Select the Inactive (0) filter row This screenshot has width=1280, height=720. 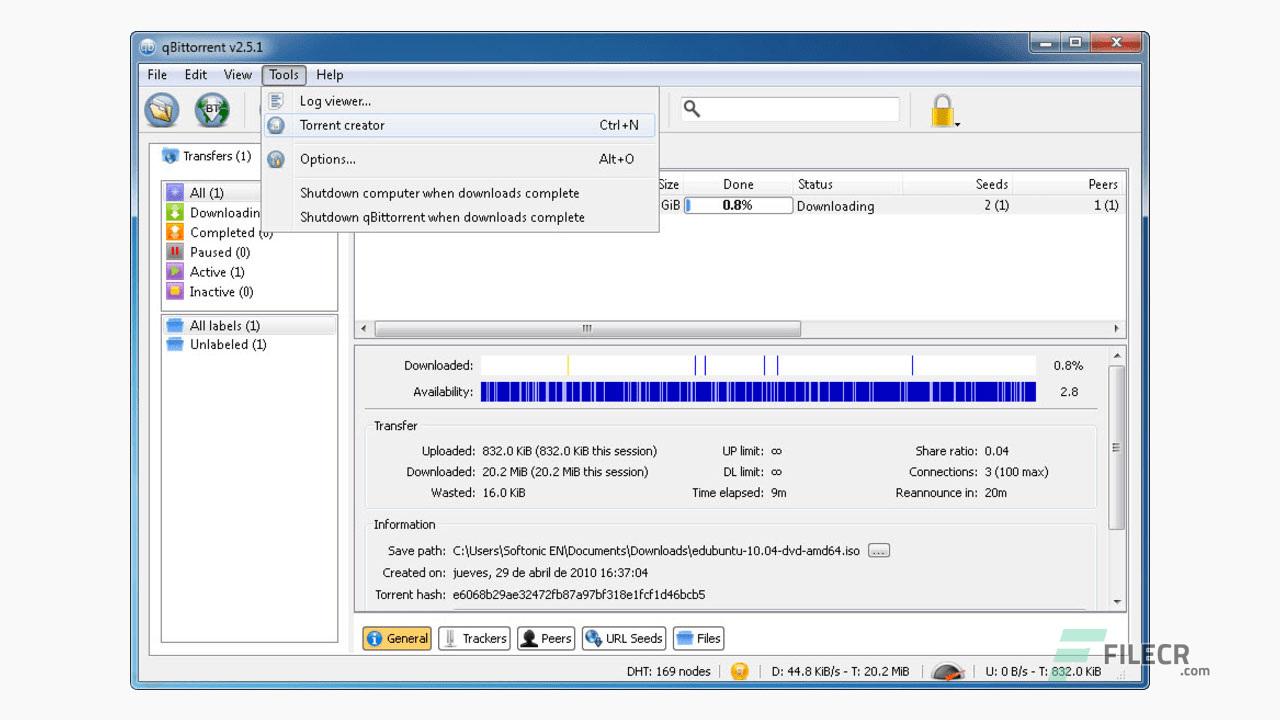tap(249, 292)
